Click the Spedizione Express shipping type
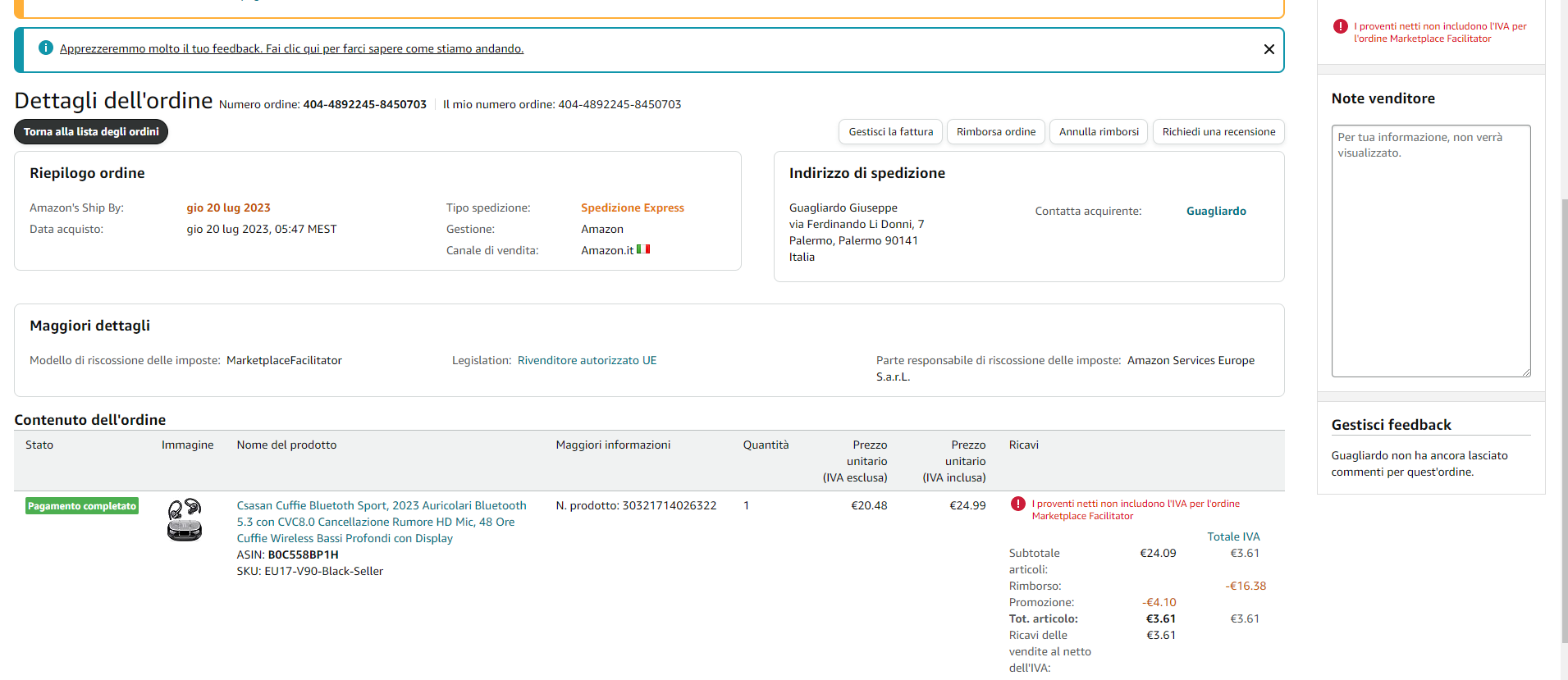The height and width of the screenshot is (680, 1568). tap(632, 208)
